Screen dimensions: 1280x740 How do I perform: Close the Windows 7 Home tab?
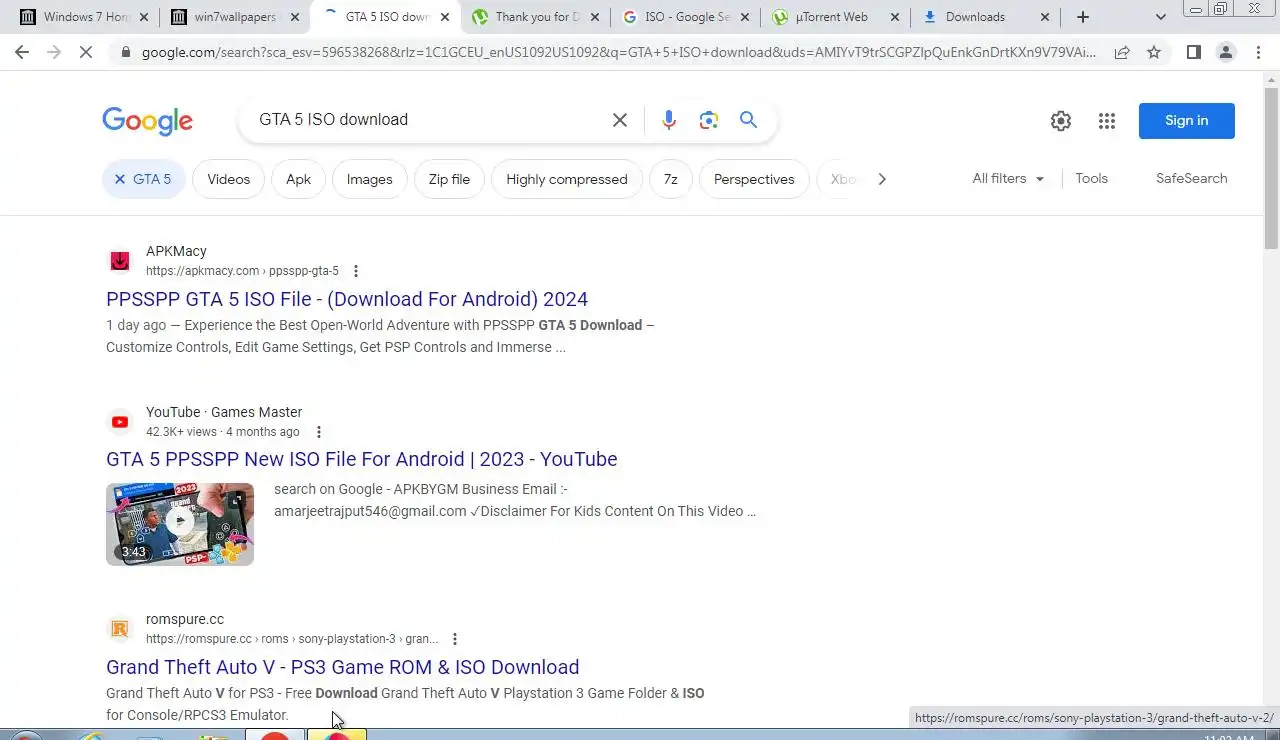coord(144,17)
